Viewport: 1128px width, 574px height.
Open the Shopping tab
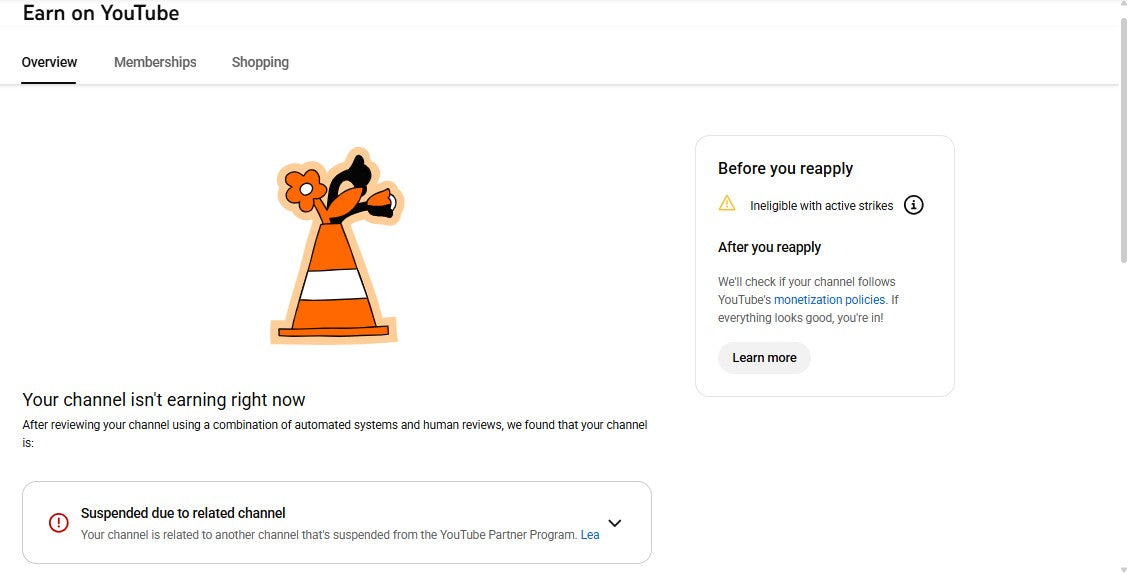260,62
